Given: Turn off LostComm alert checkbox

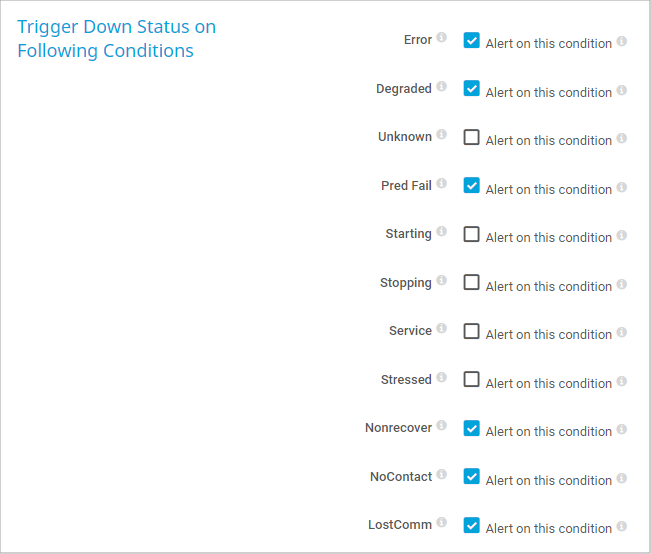Looking at the screenshot, I should tap(472, 526).
